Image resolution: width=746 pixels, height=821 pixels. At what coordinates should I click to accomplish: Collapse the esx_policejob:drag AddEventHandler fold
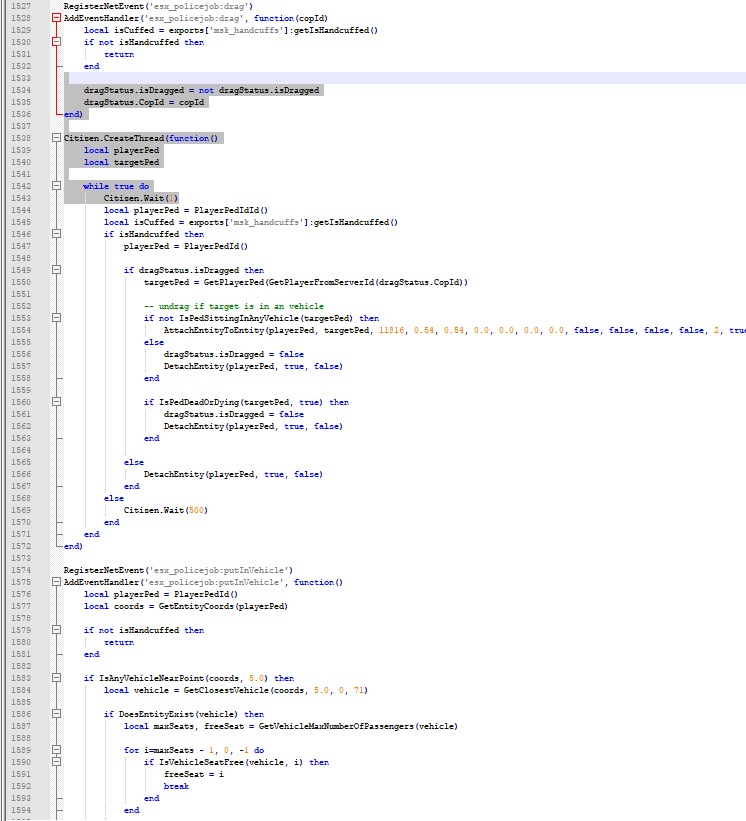point(56,19)
